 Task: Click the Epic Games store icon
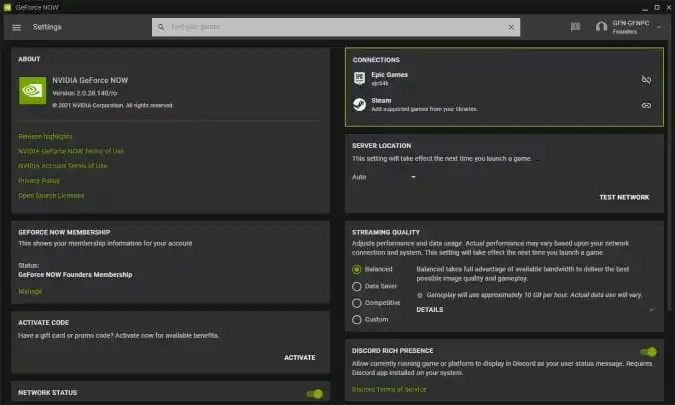359,78
